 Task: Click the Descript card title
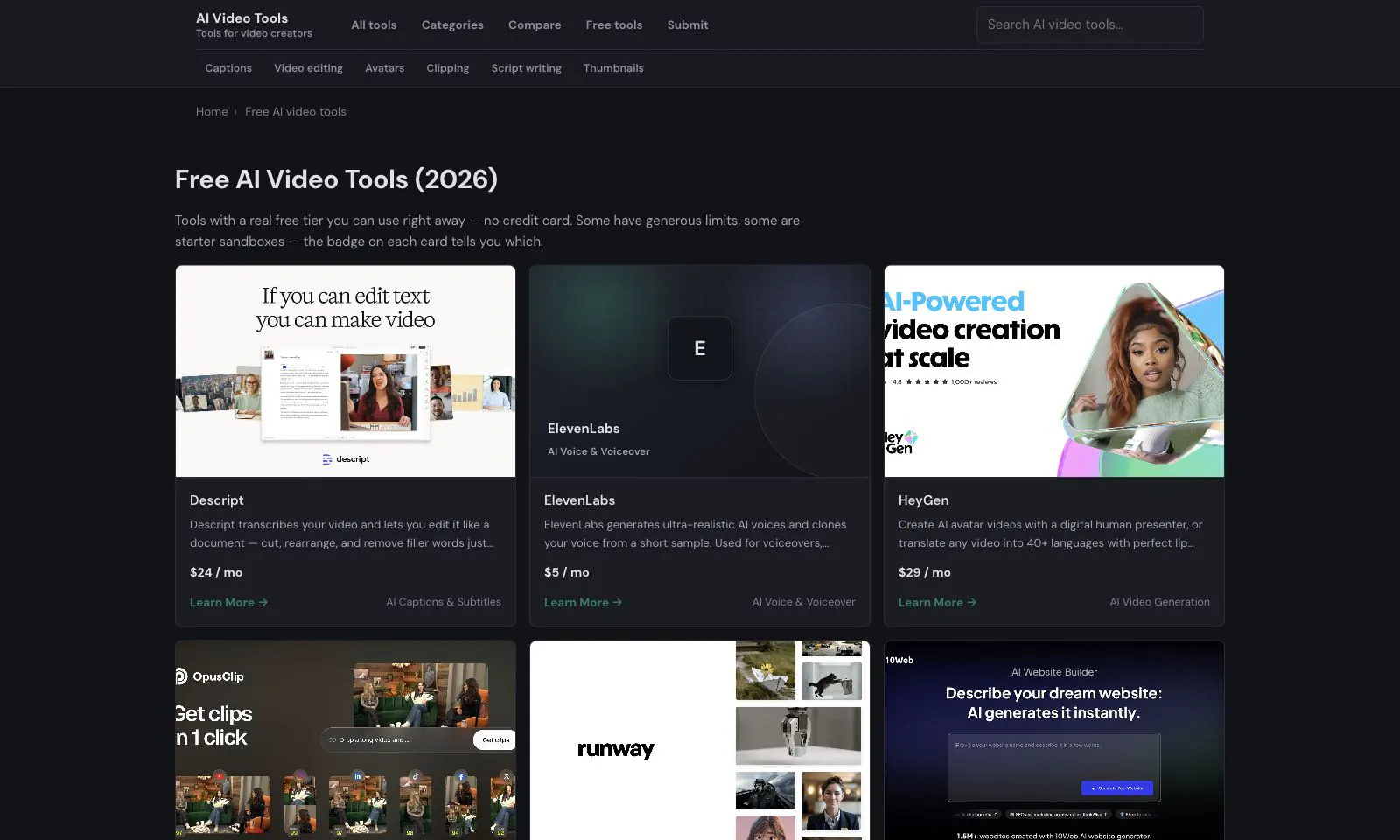217,500
